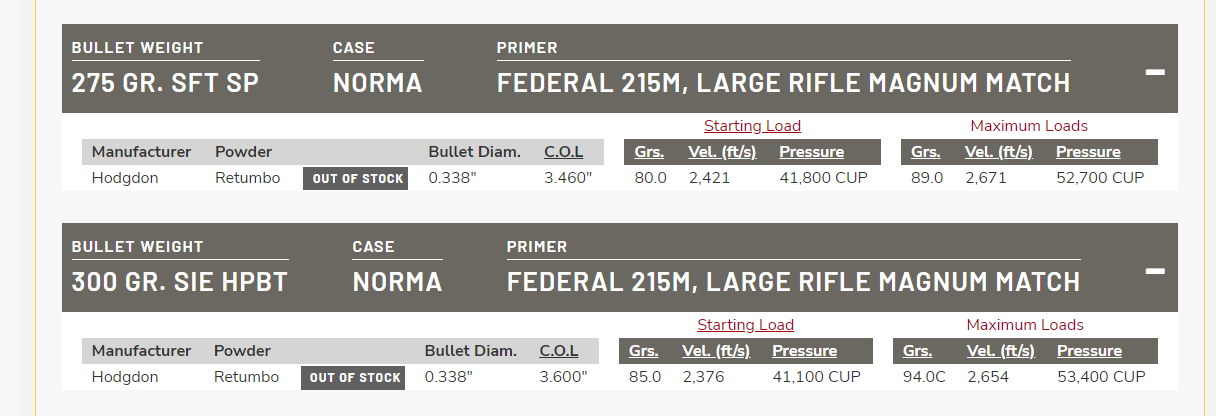Click maximum loads Pressure header in first table
Viewport: 1216px width, 416px height.
point(1088,152)
